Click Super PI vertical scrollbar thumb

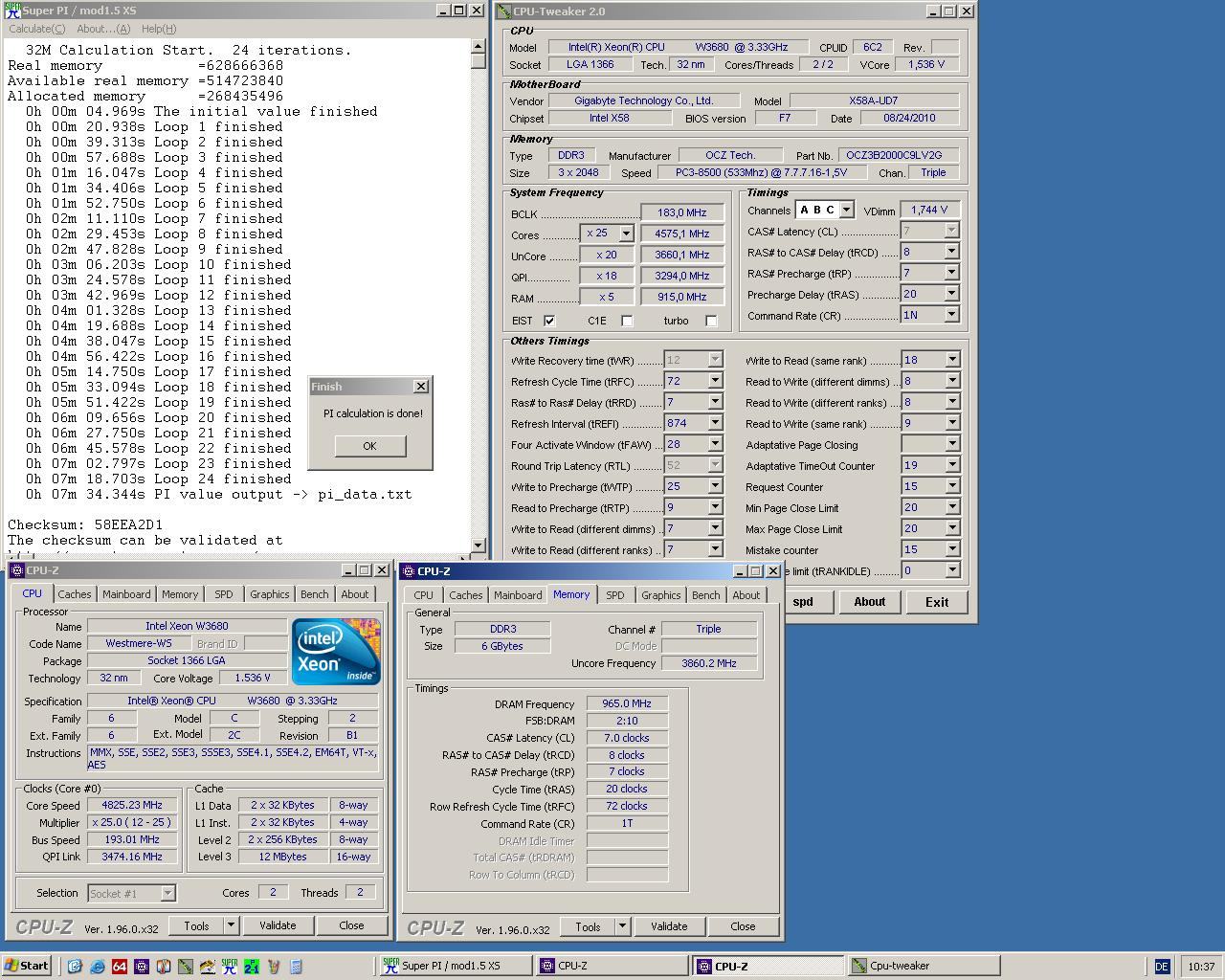(x=479, y=60)
